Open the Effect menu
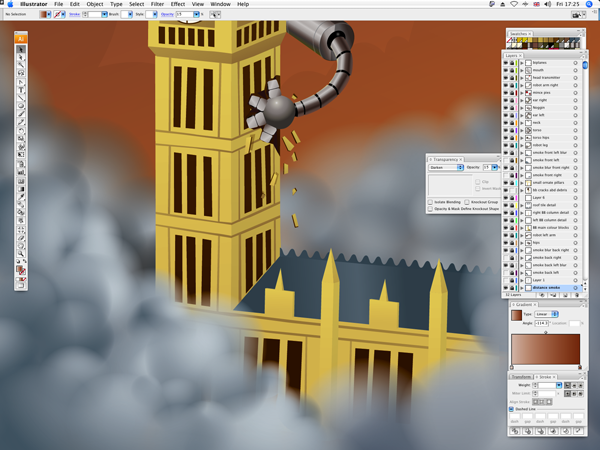The image size is (600, 450). coord(178,4)
